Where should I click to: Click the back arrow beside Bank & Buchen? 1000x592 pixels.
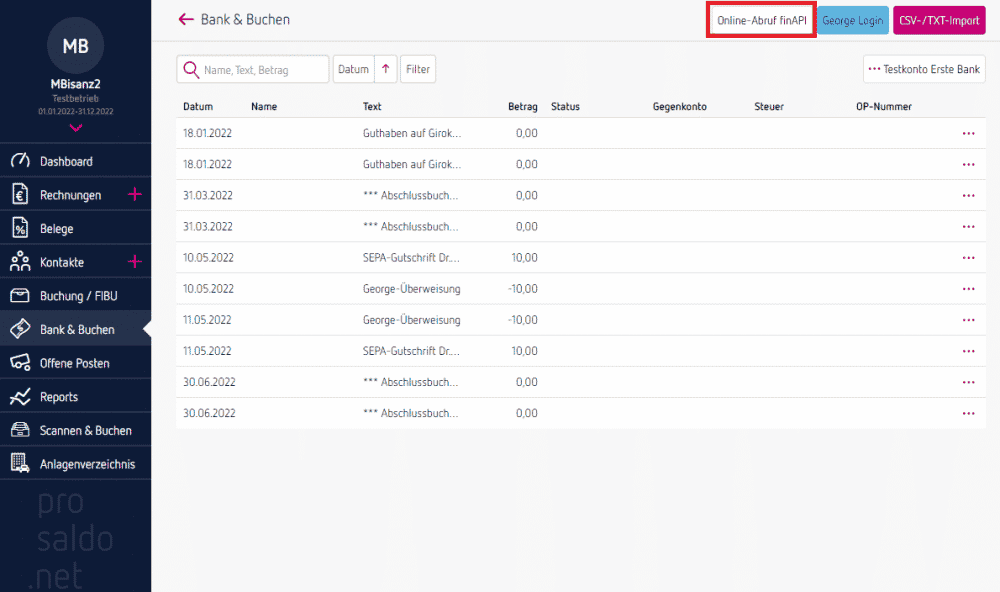pos(185,19)
